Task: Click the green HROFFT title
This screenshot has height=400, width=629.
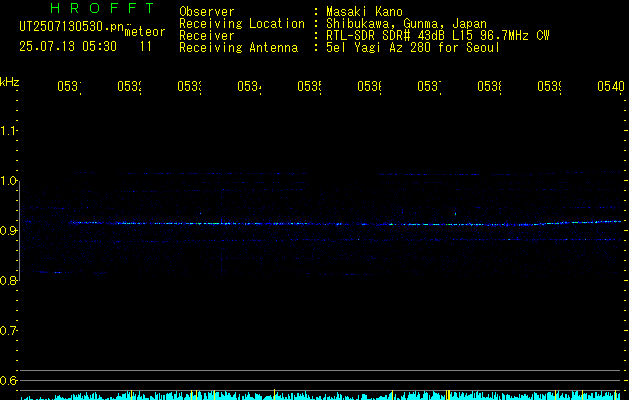Action: tap(102, 8)
